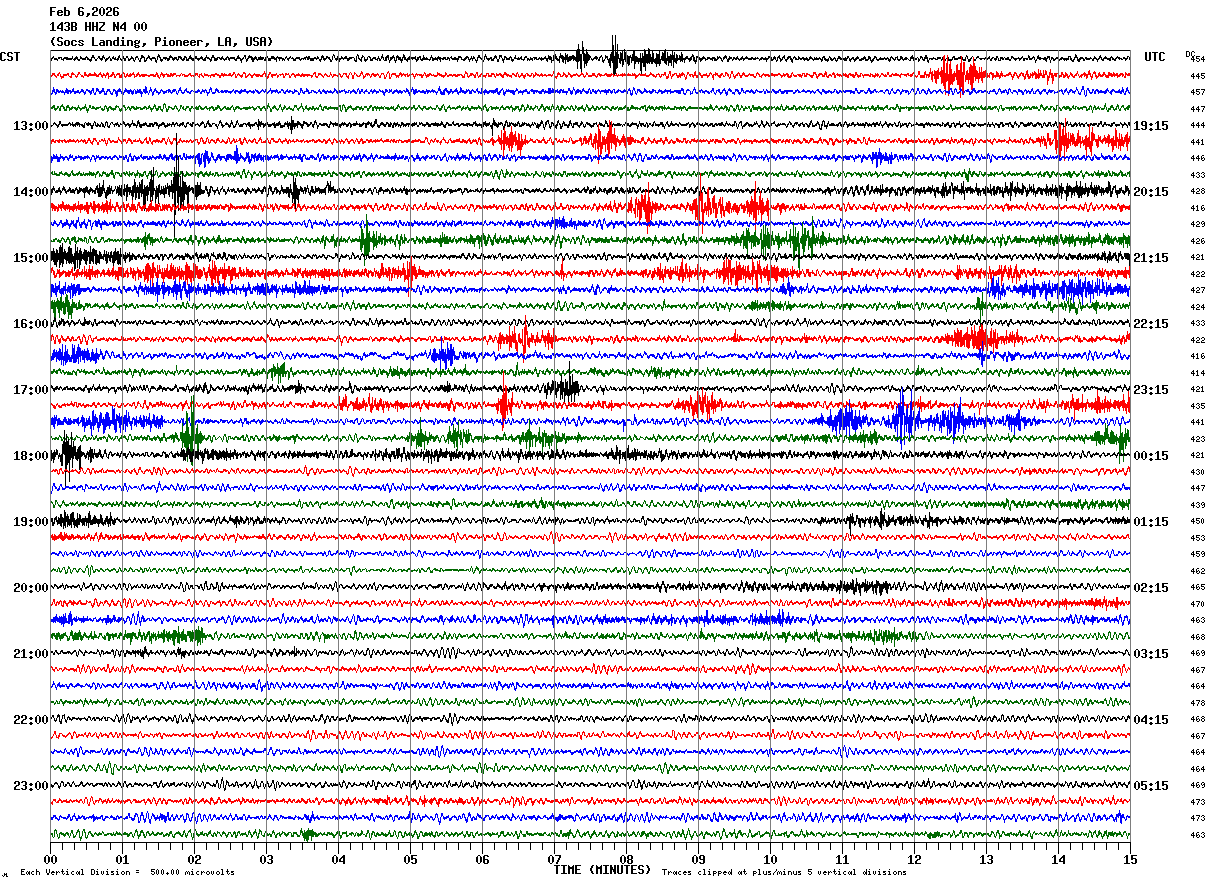Click the 05:15 UTC row label
This screenshot has width=1210, height=886.
(x=1151, y=786)
